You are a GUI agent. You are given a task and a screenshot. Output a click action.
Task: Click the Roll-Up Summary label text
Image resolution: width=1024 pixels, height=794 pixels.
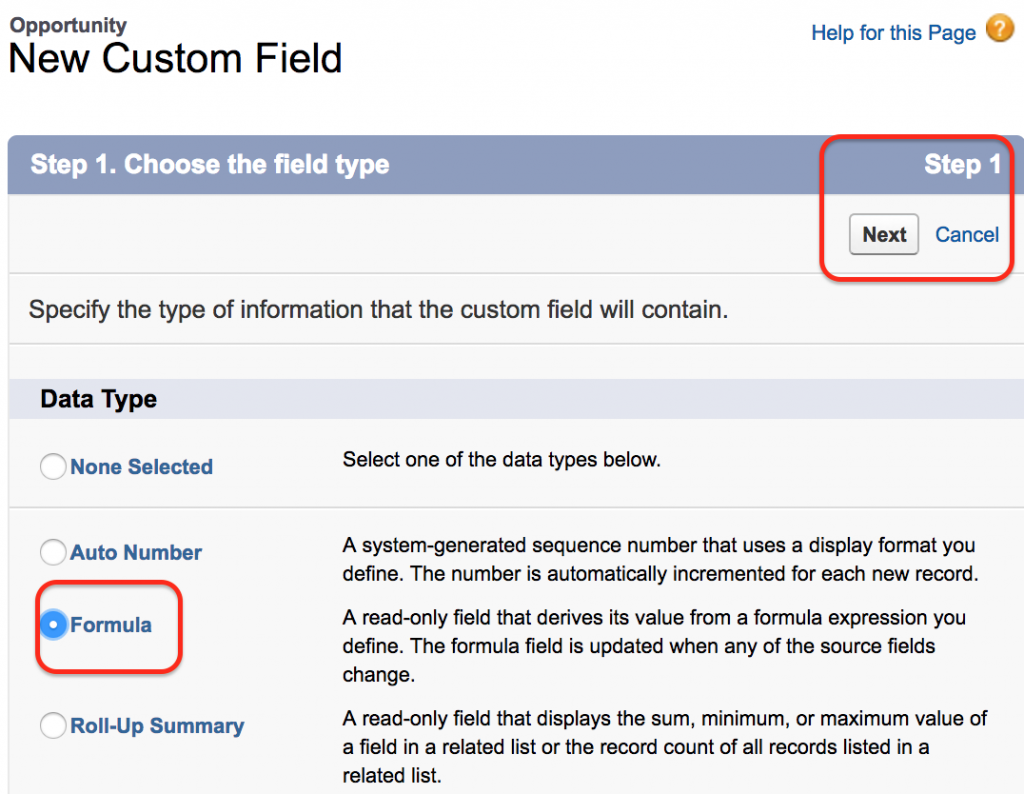157,725
